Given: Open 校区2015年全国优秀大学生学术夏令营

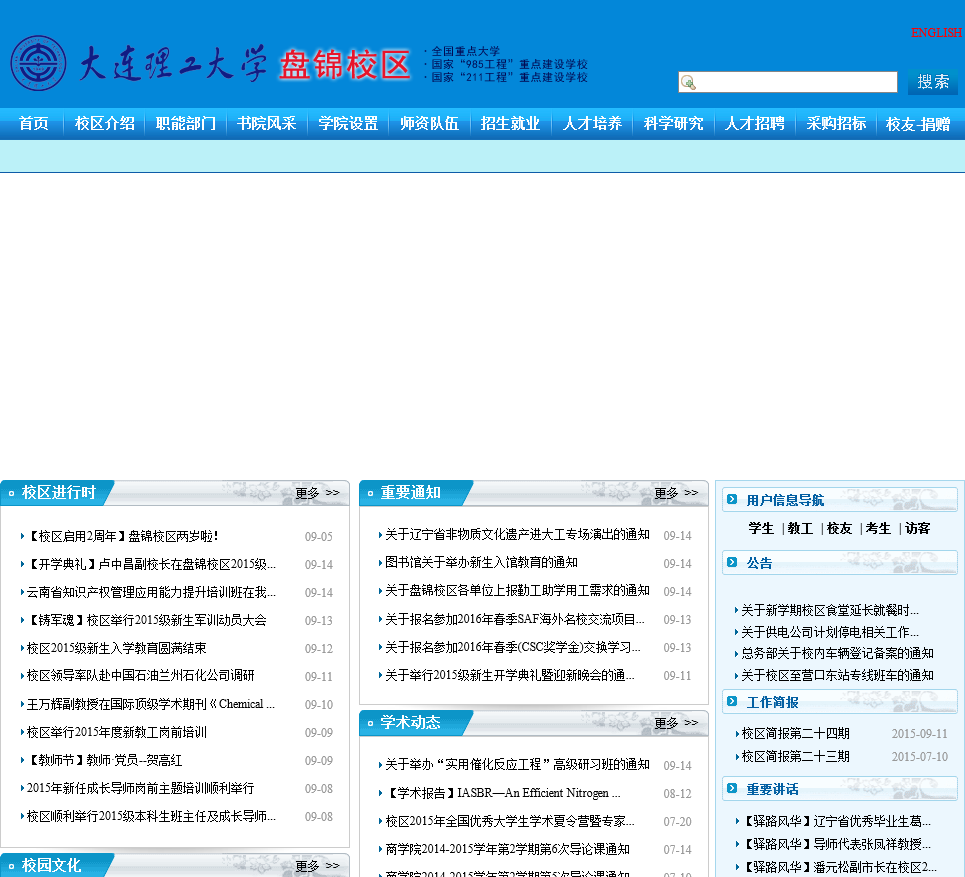Looking at the screenshot, I should 510,822.
